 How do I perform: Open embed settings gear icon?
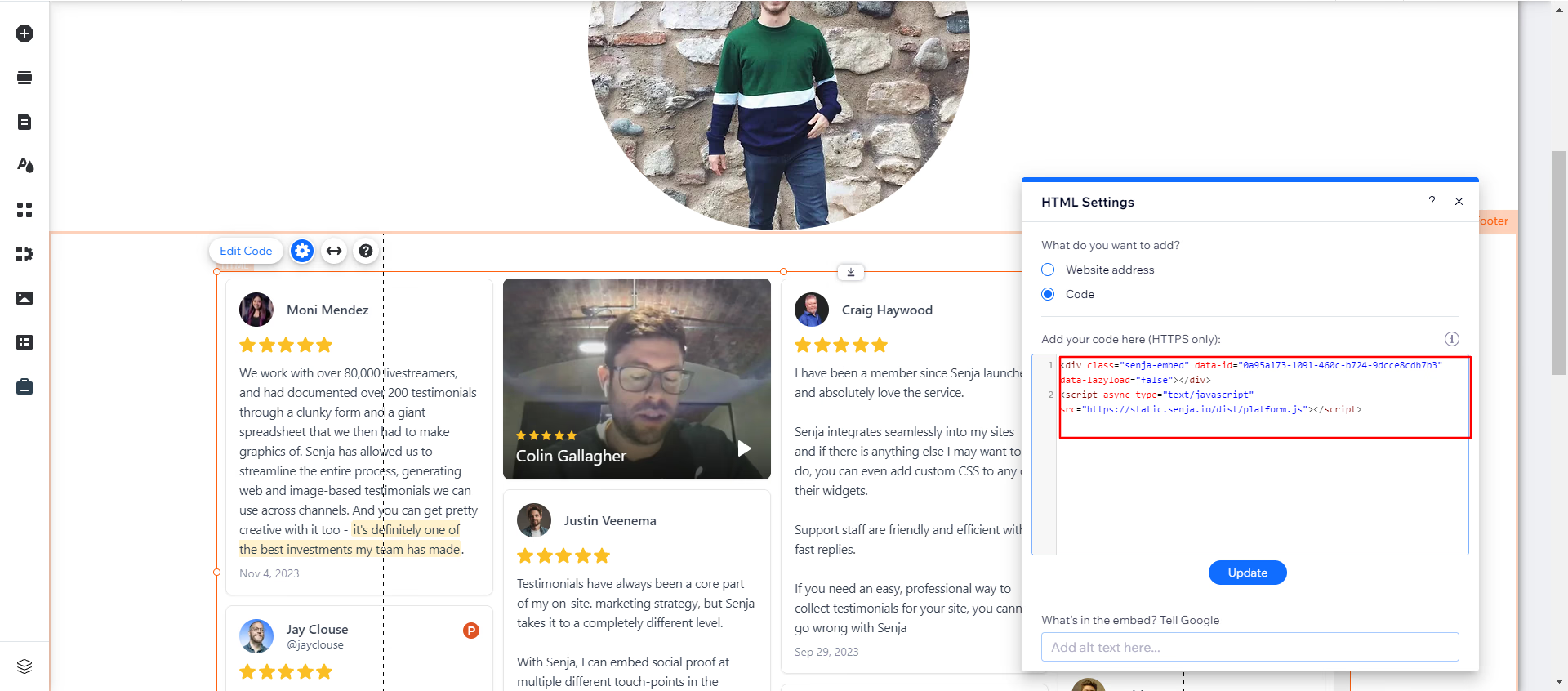(x=302, y=251)
